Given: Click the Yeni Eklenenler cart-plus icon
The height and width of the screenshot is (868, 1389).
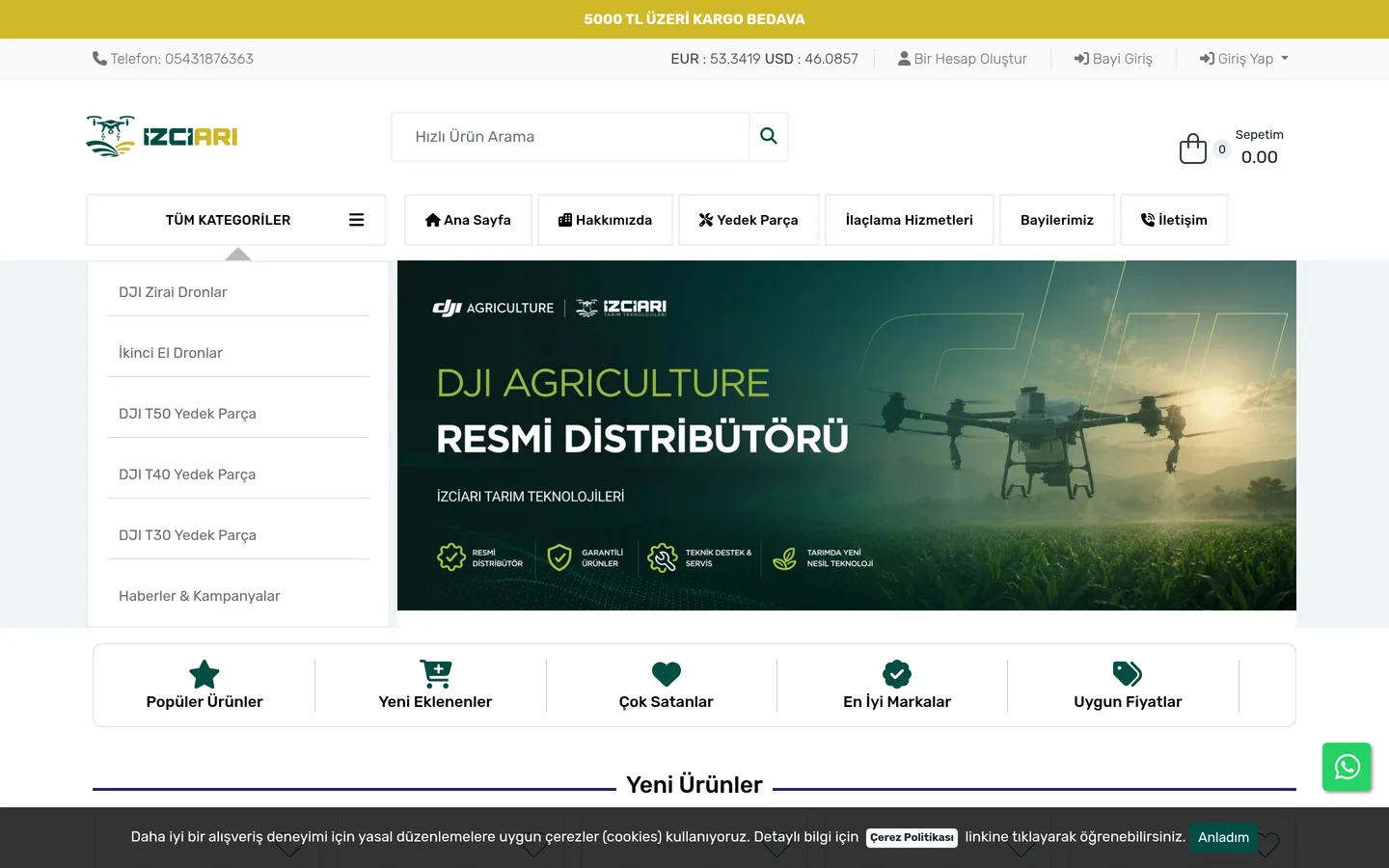Looking at the screenshot, I should tap(436, 673).
